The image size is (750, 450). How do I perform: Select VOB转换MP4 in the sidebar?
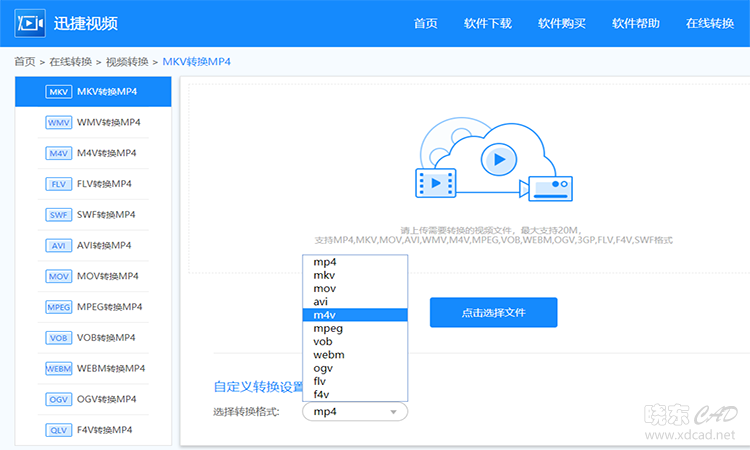tap(93, 338)
